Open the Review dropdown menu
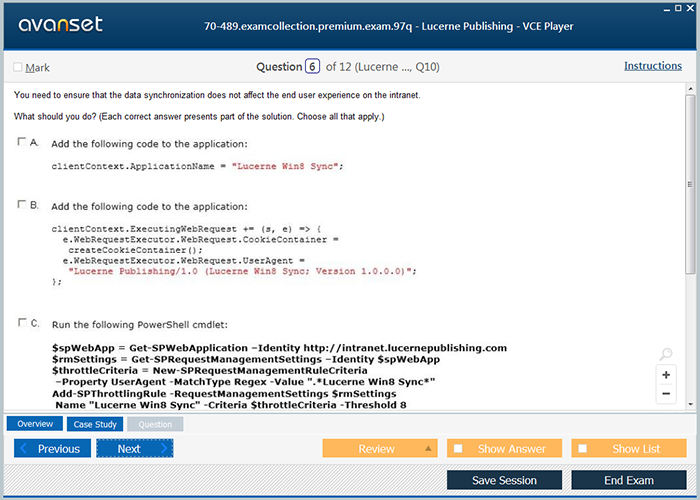700x500 pixels. tap(380, 449)
